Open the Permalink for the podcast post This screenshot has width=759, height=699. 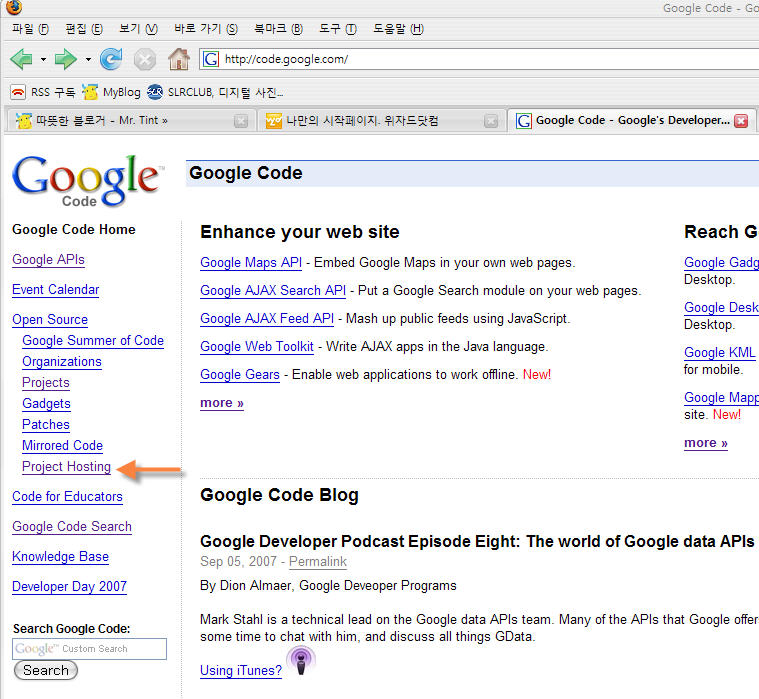point(318,562)
